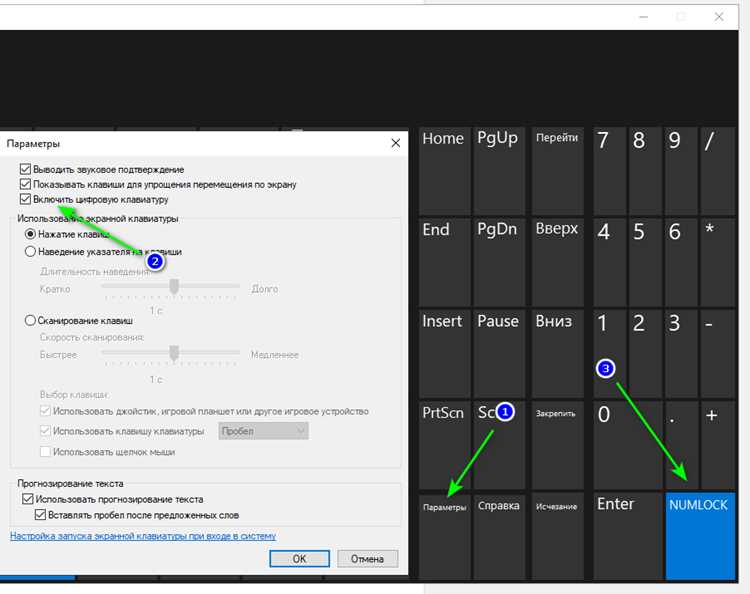This screenshot has height=594, width=750.
Task: Tap the numpad 1 key
Action: tap(609, 353)
